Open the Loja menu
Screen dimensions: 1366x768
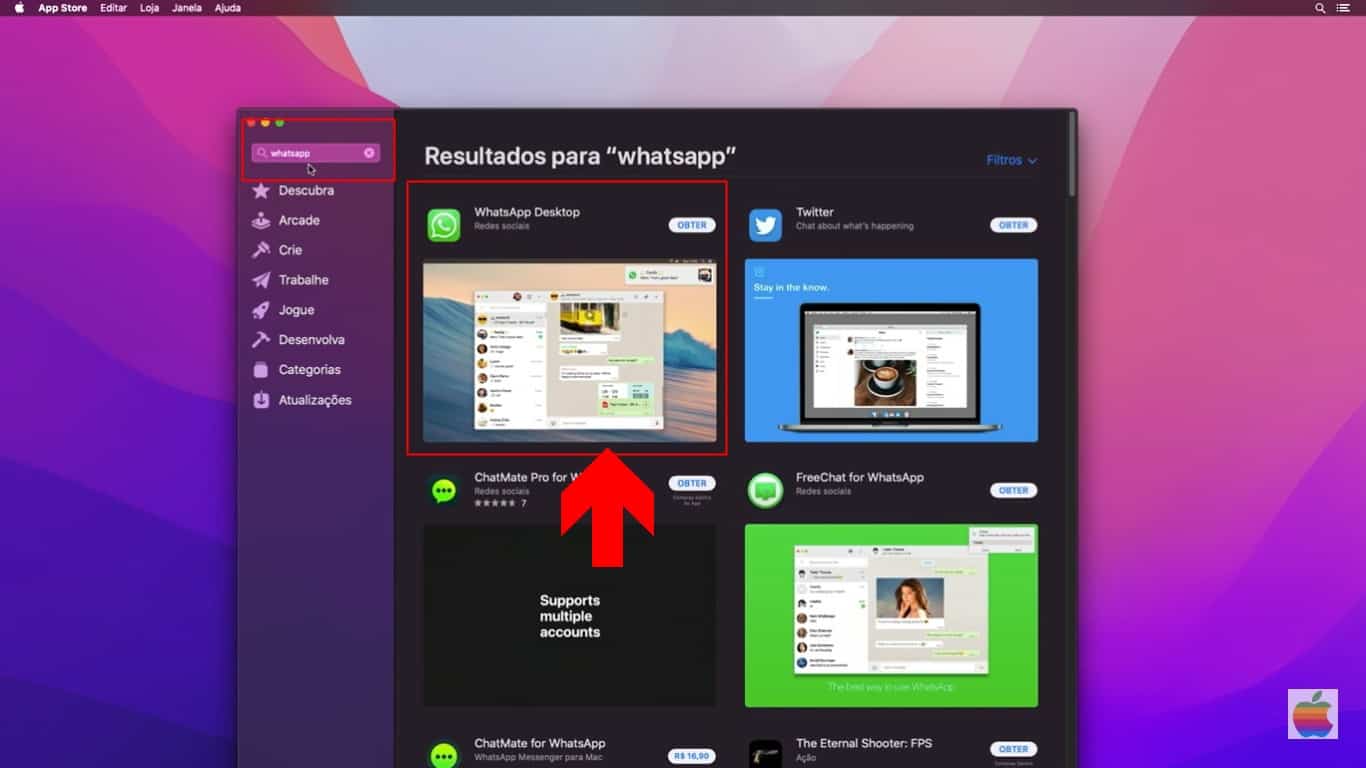coord(150,8)
